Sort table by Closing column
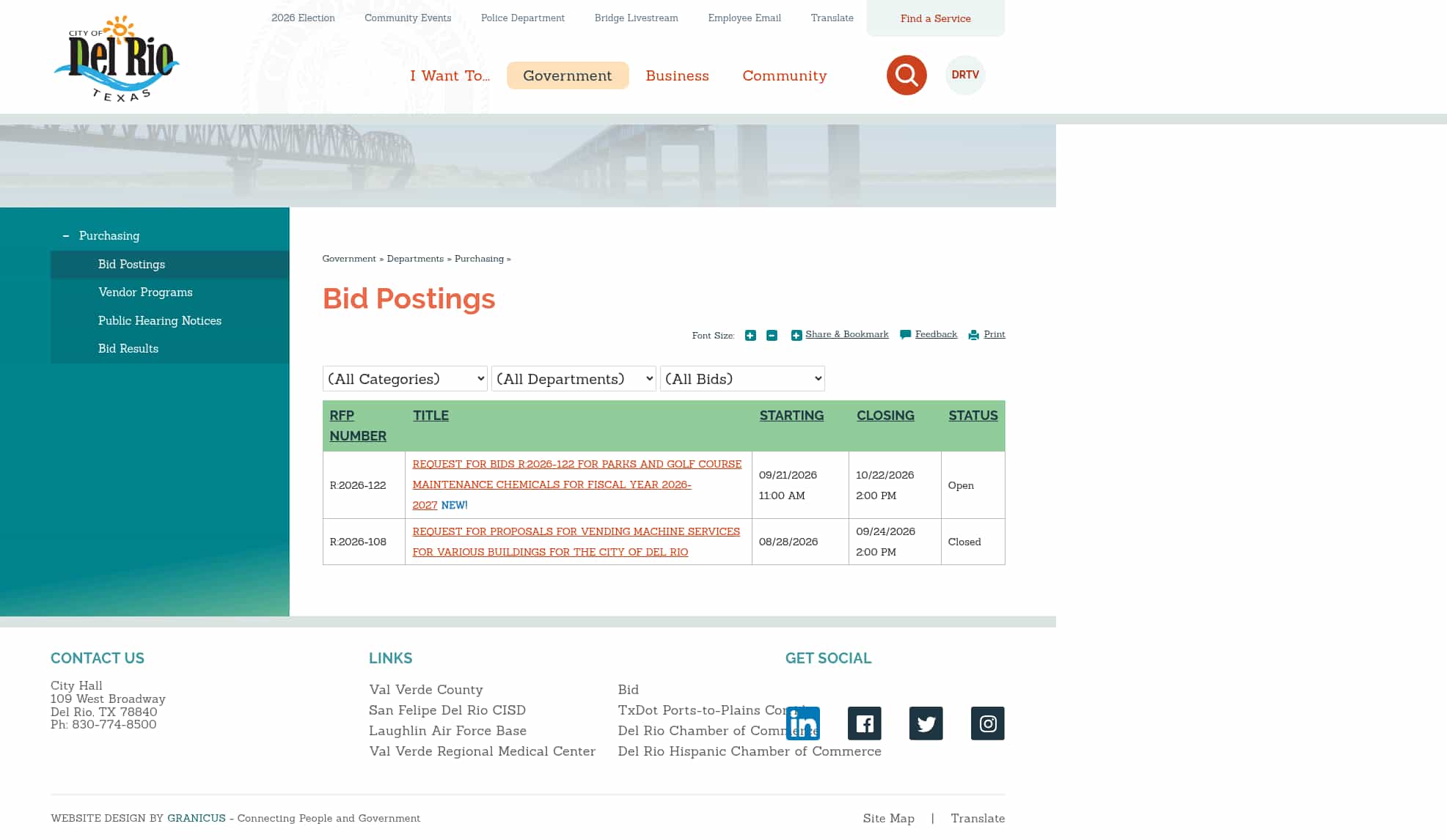The height and width of the screenshot is (840, 1447). (x=885, y=416)
